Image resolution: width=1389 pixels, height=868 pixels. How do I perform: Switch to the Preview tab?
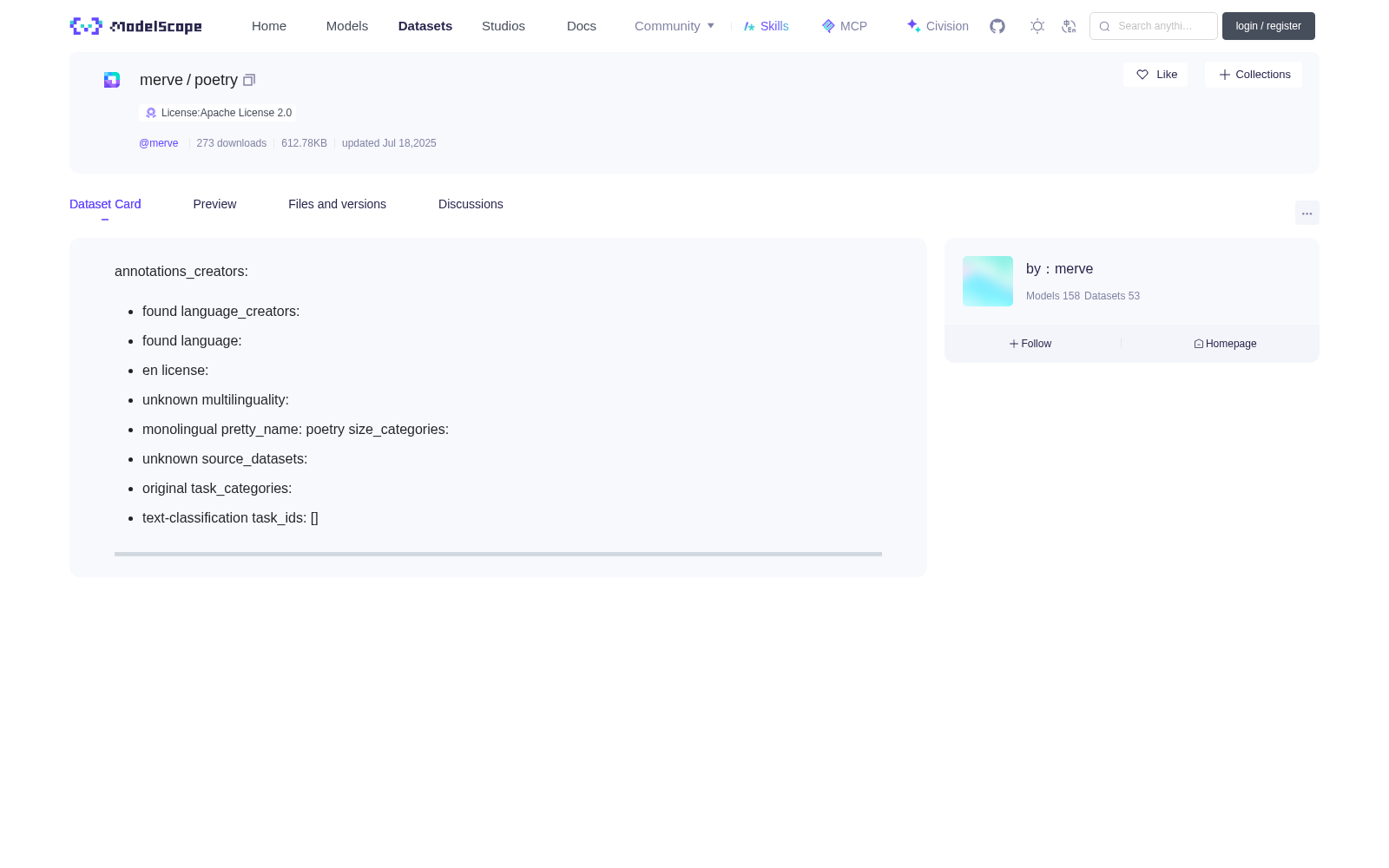(214, 204)
